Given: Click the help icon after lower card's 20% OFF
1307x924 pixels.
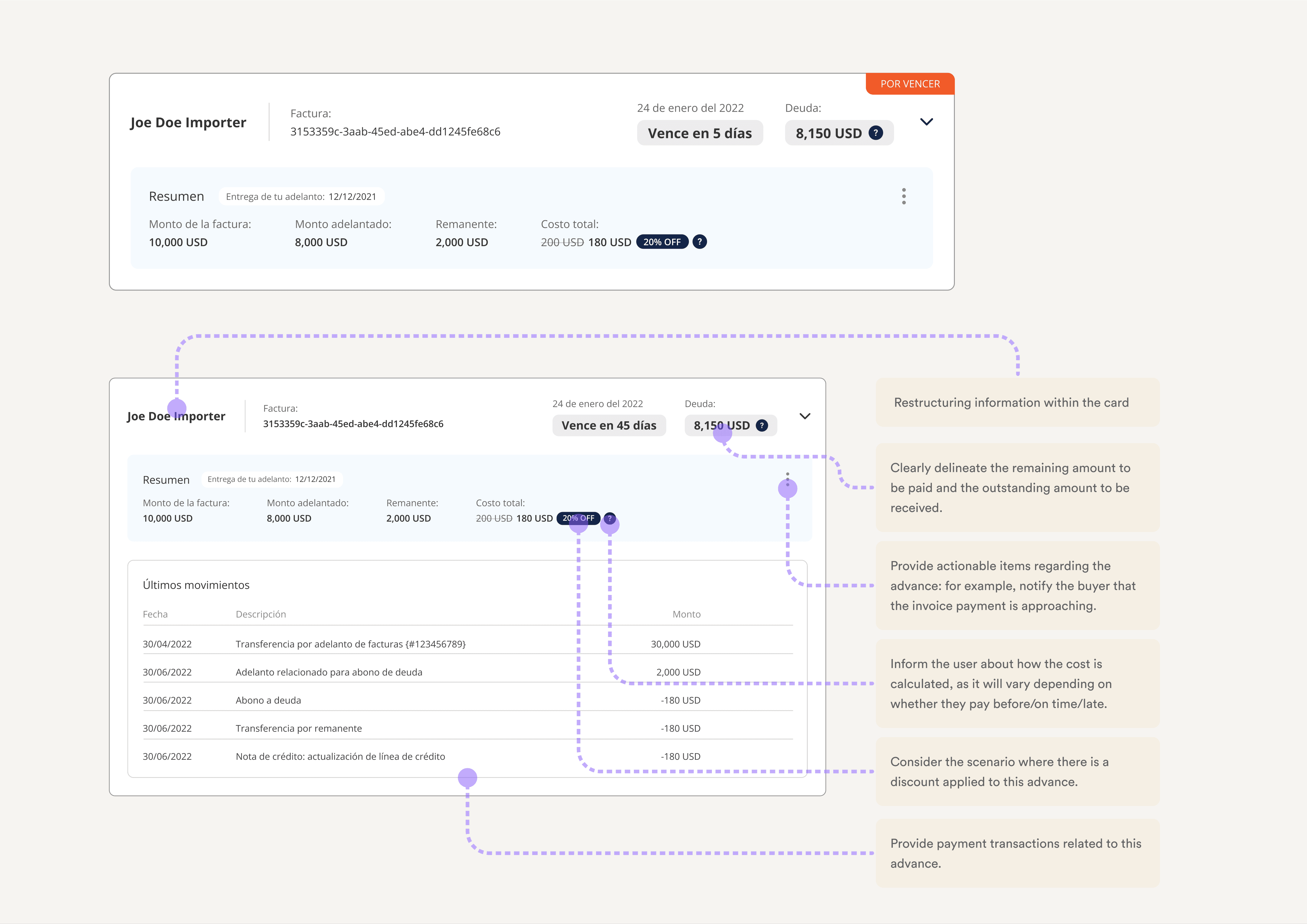Looking at the screenshot, I should 609,518.
